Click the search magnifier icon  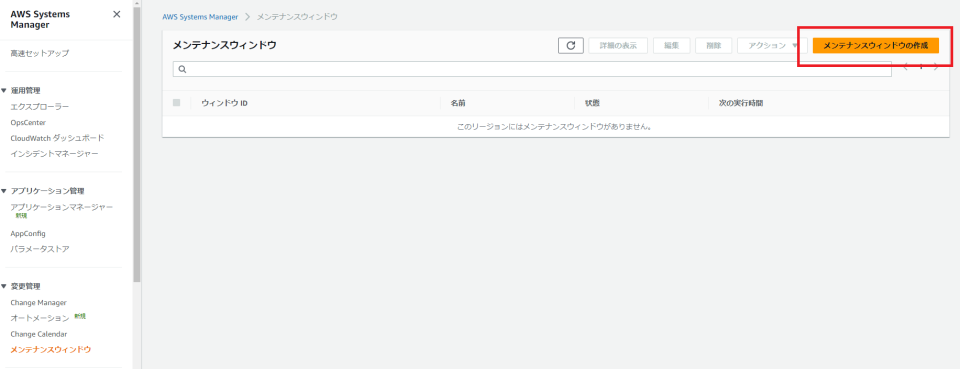tap(182, 69)
